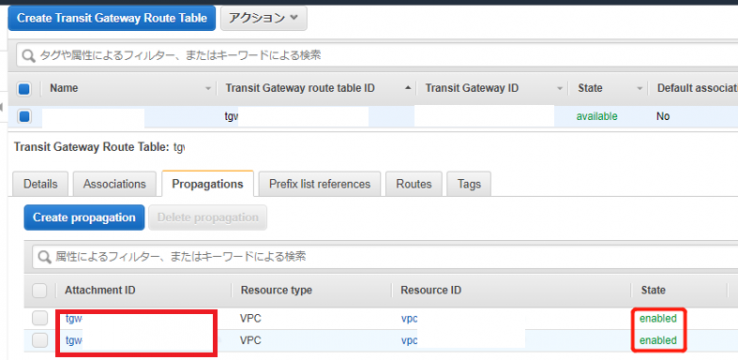The height and width of the screenshot is (360, 738).
Task: Toggle the select-all route tables checkbox
Action: (x=24, y=88)
